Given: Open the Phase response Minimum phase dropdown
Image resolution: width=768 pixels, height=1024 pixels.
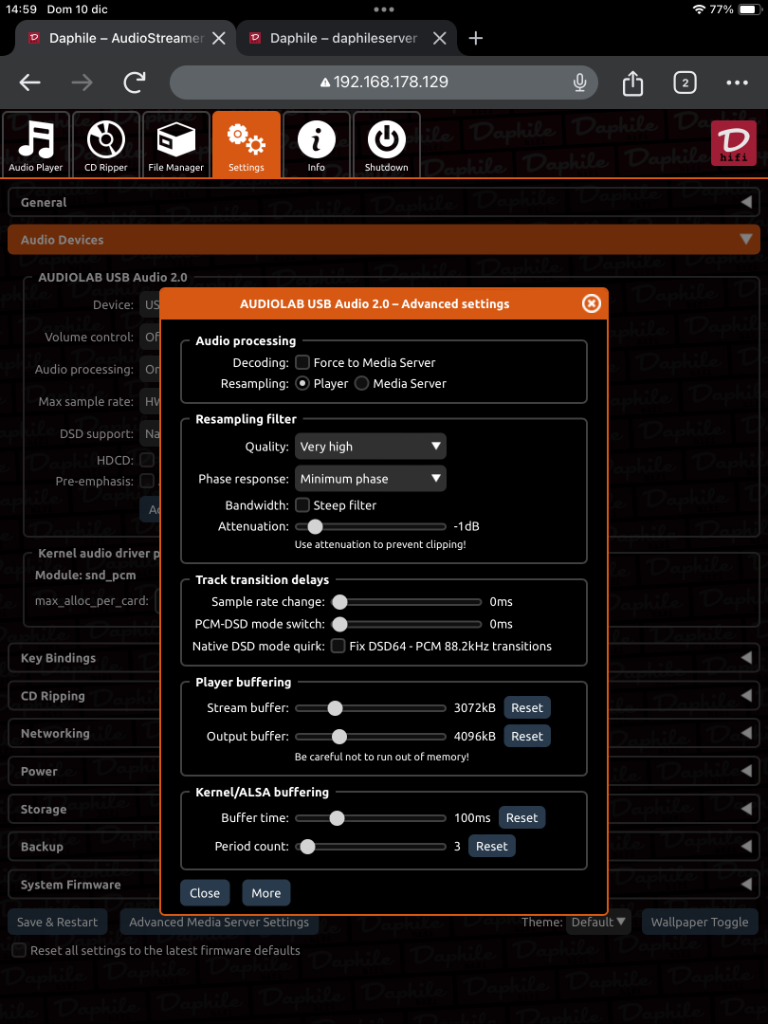Looking at the screenshot, I should pyautogui.click(x=370, y=479).
